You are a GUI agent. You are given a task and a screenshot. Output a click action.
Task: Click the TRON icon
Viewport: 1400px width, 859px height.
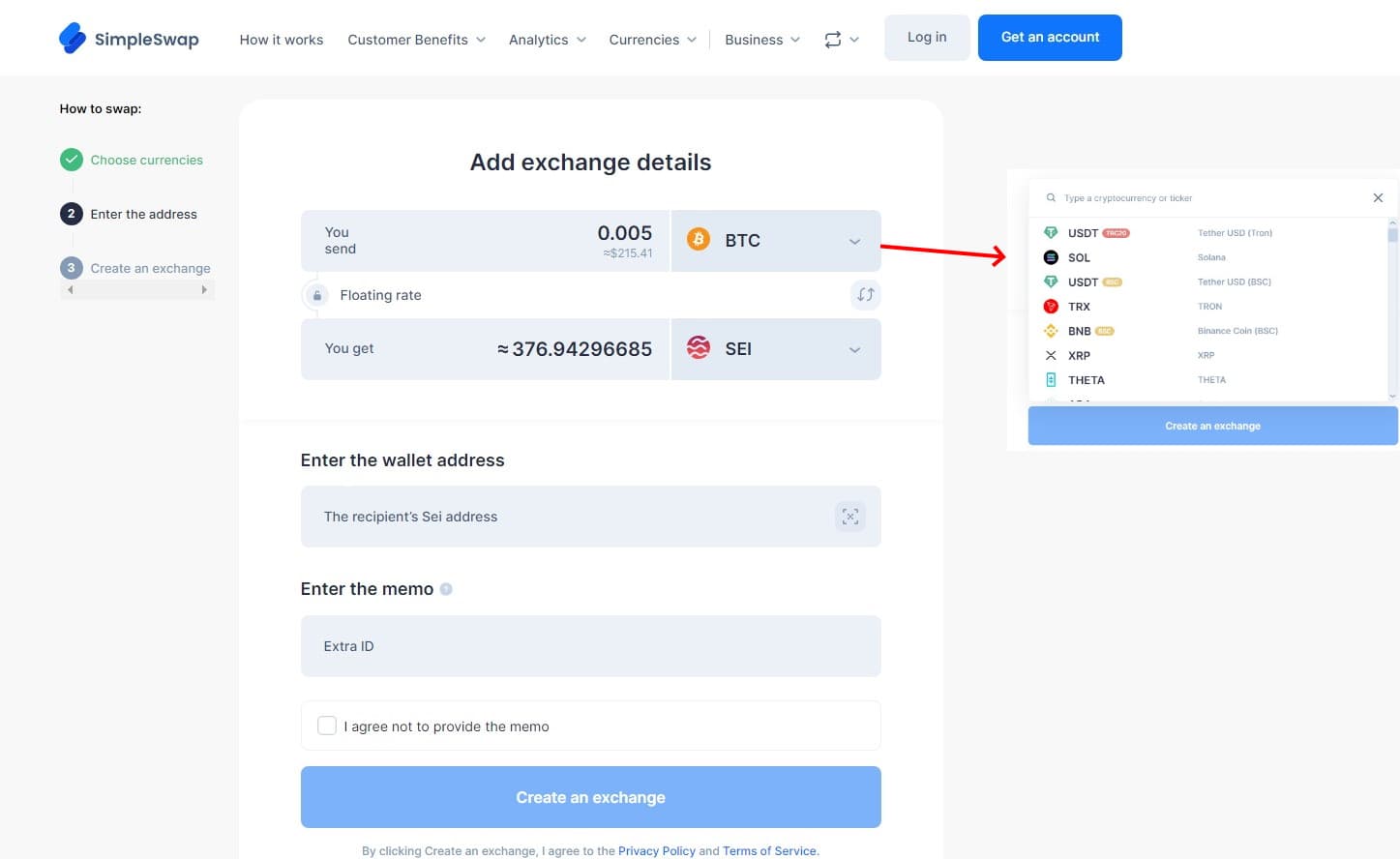(1051, 306)
